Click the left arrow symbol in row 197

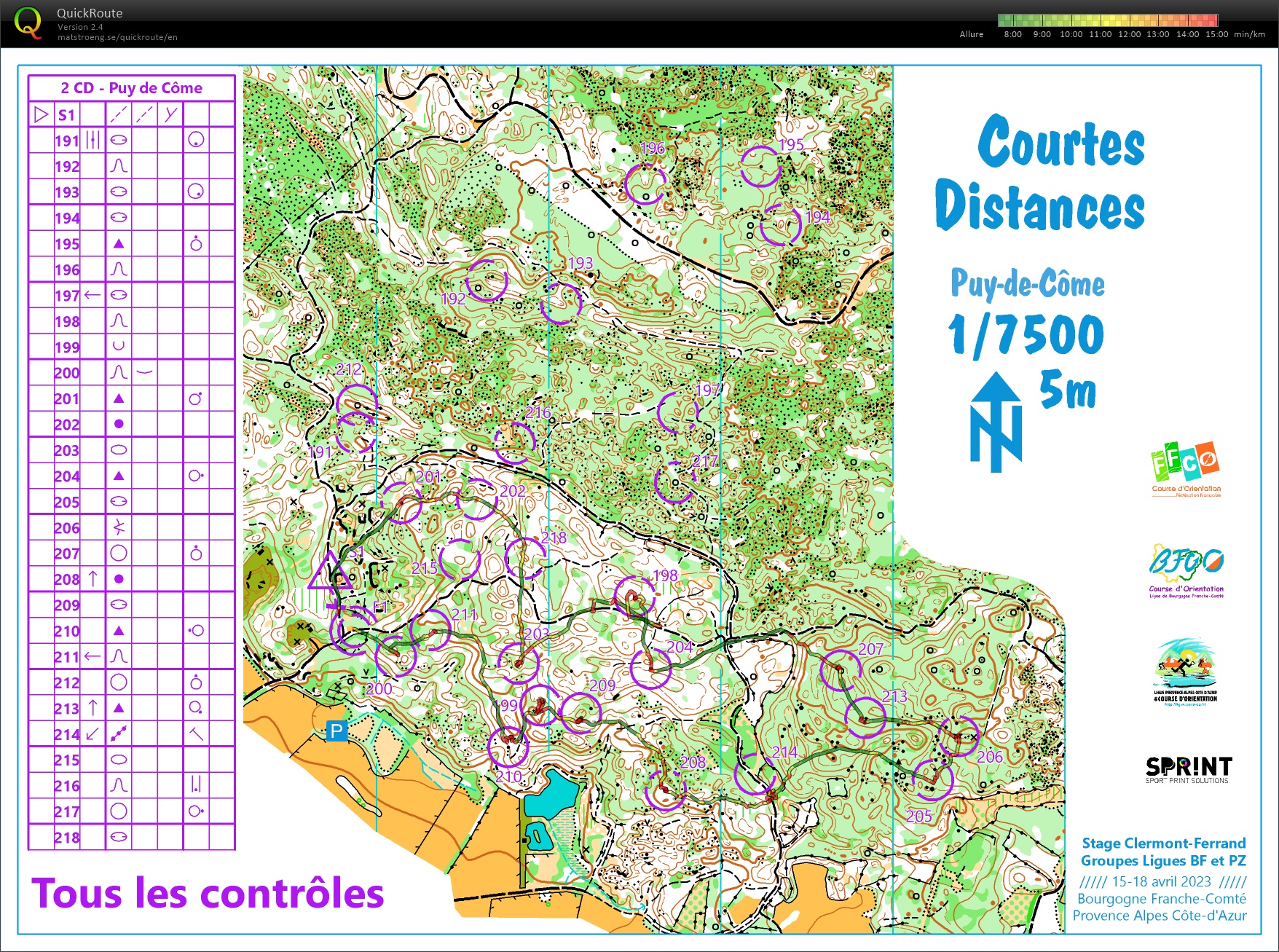(x=93, y=295)
